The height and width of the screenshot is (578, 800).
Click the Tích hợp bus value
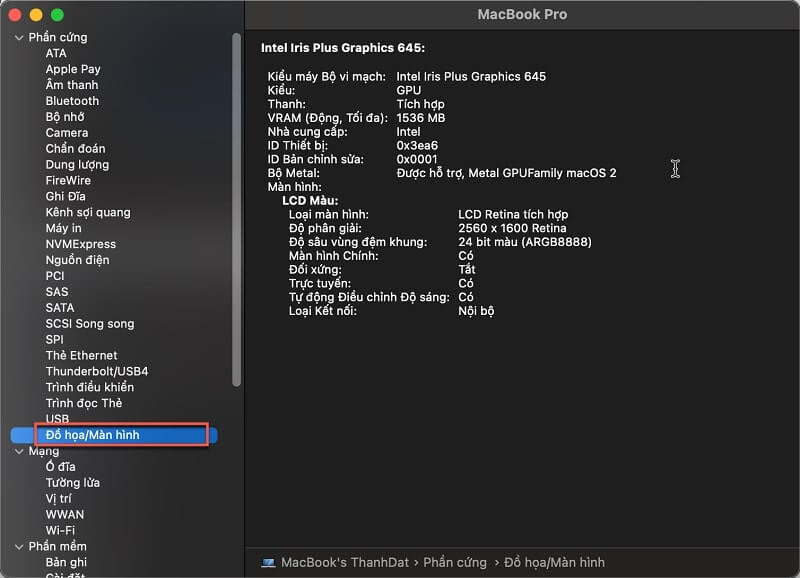coord(420,105)
